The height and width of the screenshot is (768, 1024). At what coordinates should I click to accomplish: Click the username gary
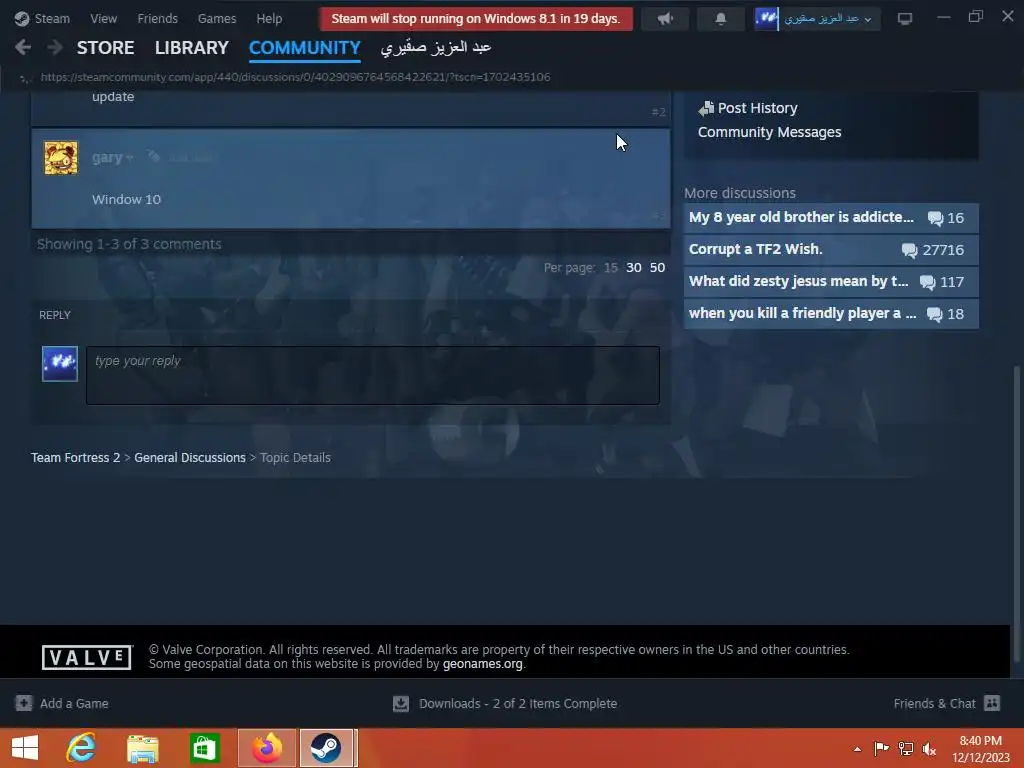(107, 157)
